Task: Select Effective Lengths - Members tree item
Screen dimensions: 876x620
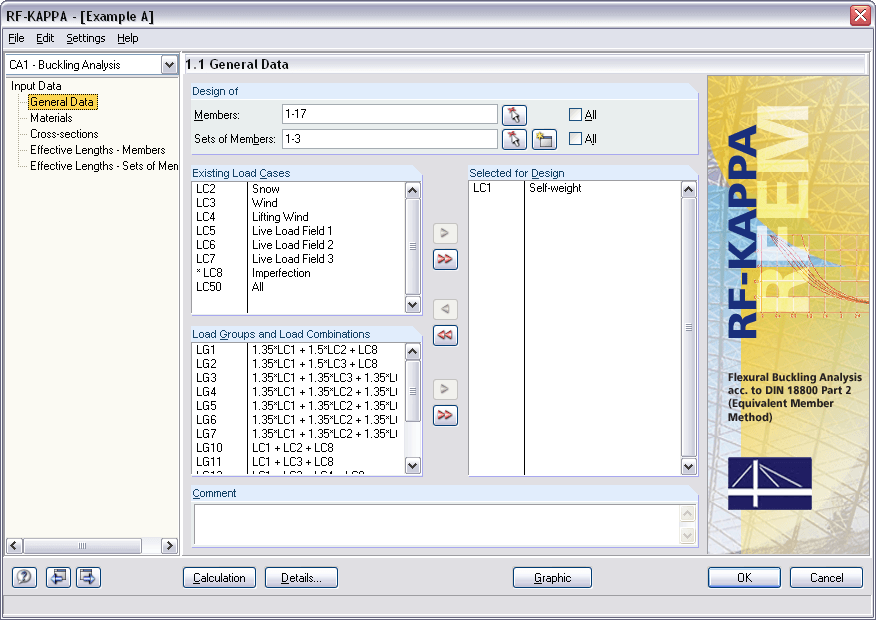Action: tap(98, 150)
